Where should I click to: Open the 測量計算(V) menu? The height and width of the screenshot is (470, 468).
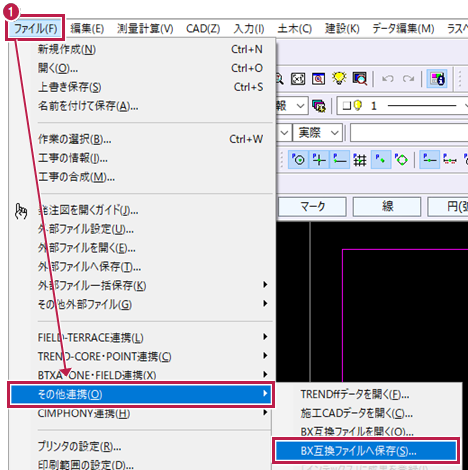click(145, 29)
